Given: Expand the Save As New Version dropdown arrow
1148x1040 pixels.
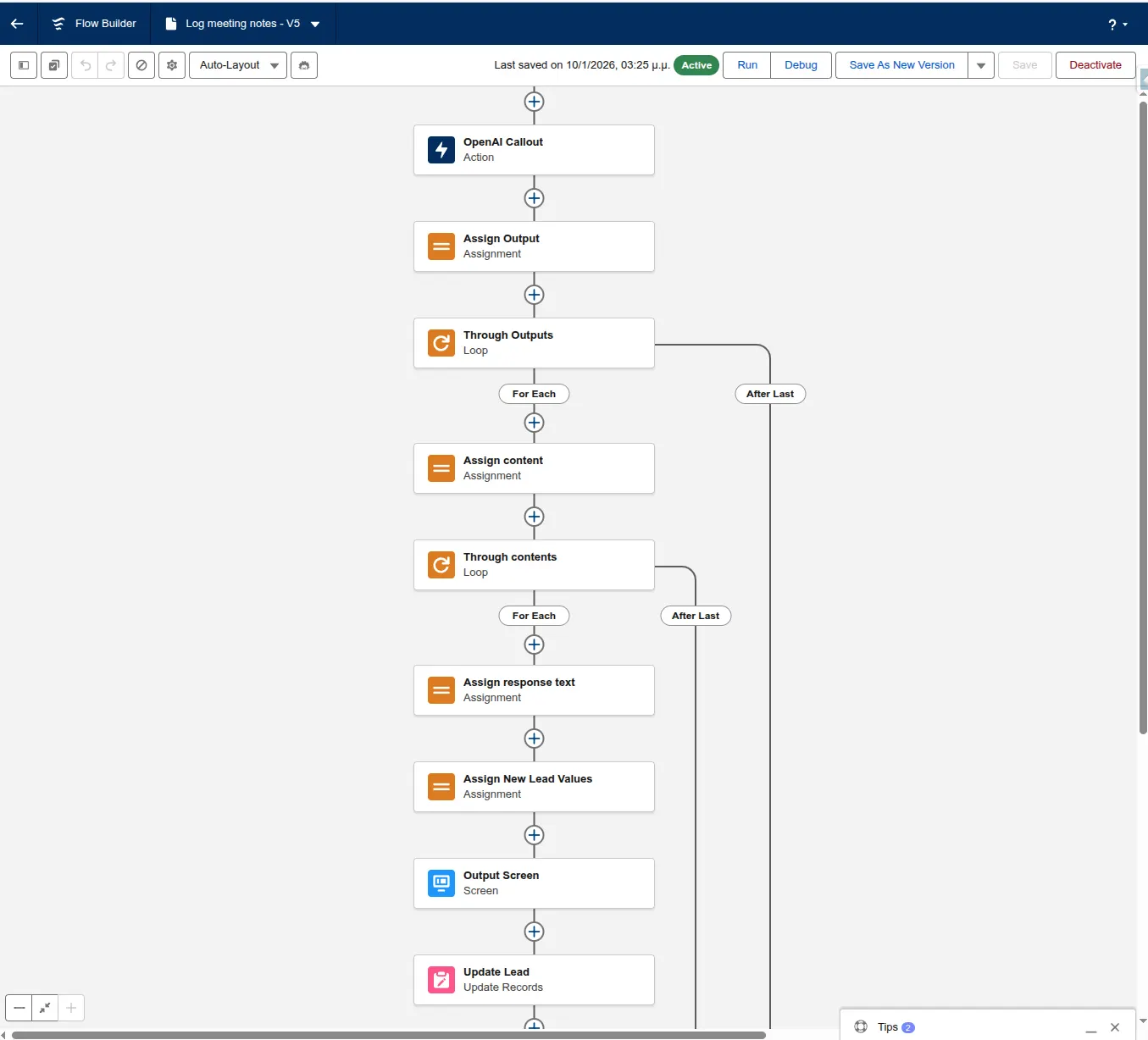Looking at the screenshot, I should click(x=980, y=65).
